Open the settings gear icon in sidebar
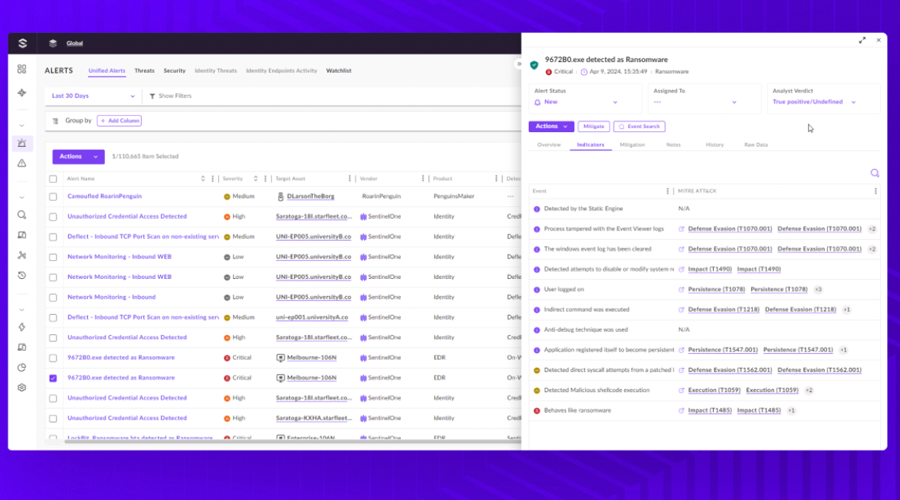Viewport: 900px width, 500px height. point(22,387)
